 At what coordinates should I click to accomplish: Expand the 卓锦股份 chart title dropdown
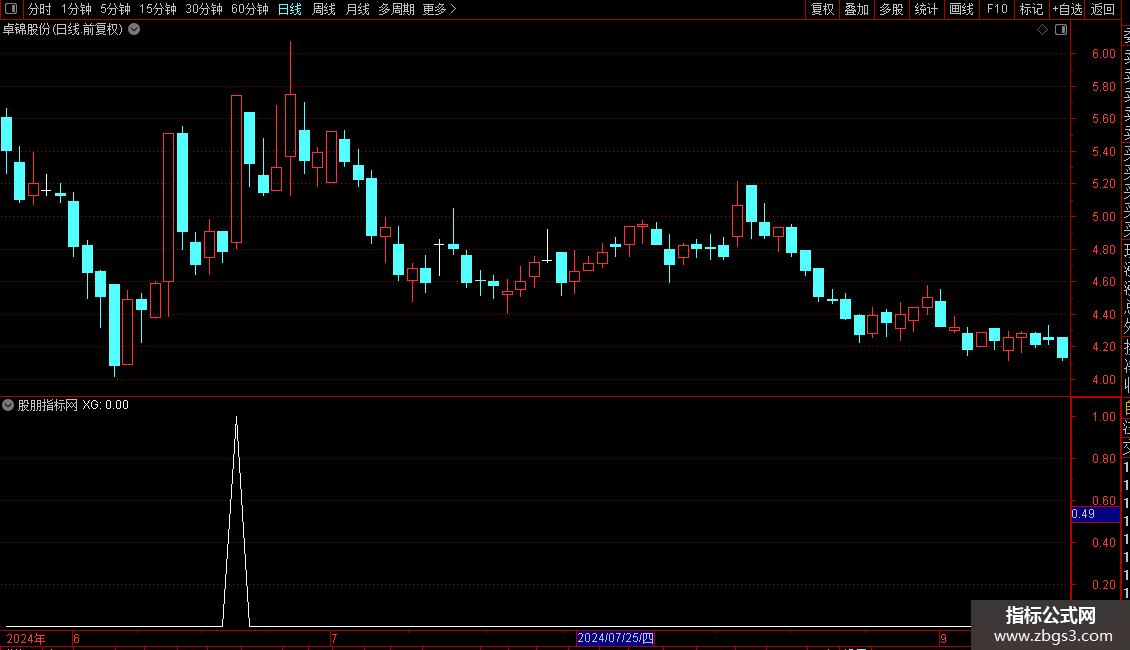click(x=134, y=30)
